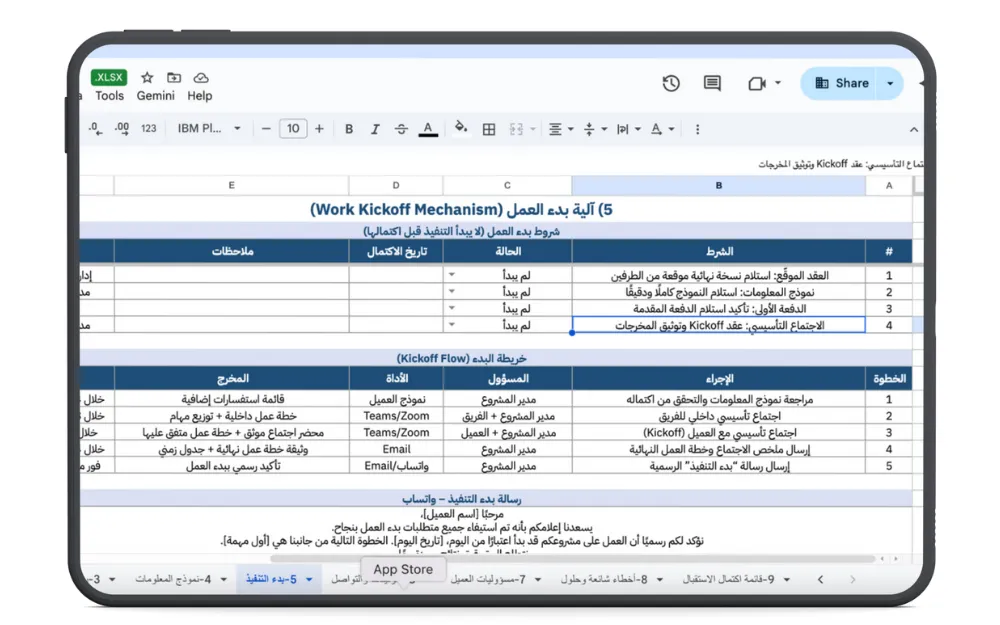Check the cloud save status icon

201,78
